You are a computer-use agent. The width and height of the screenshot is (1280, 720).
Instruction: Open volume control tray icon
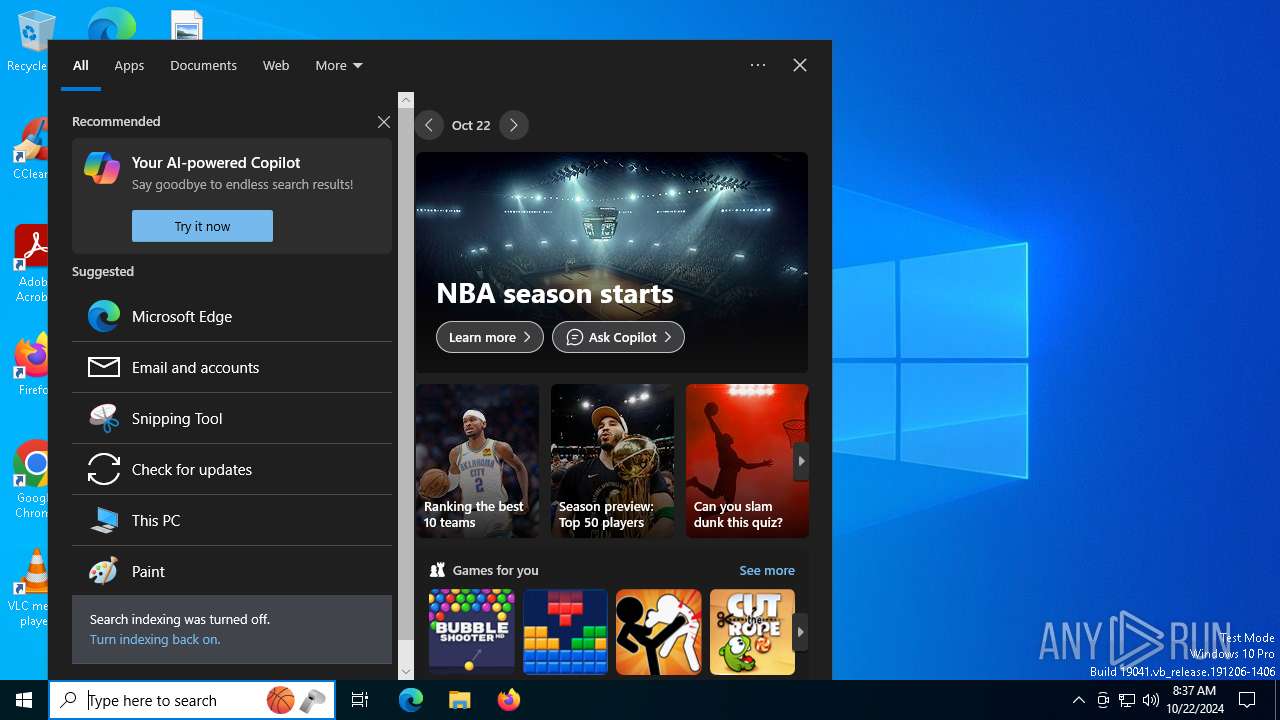point(1150,700)
